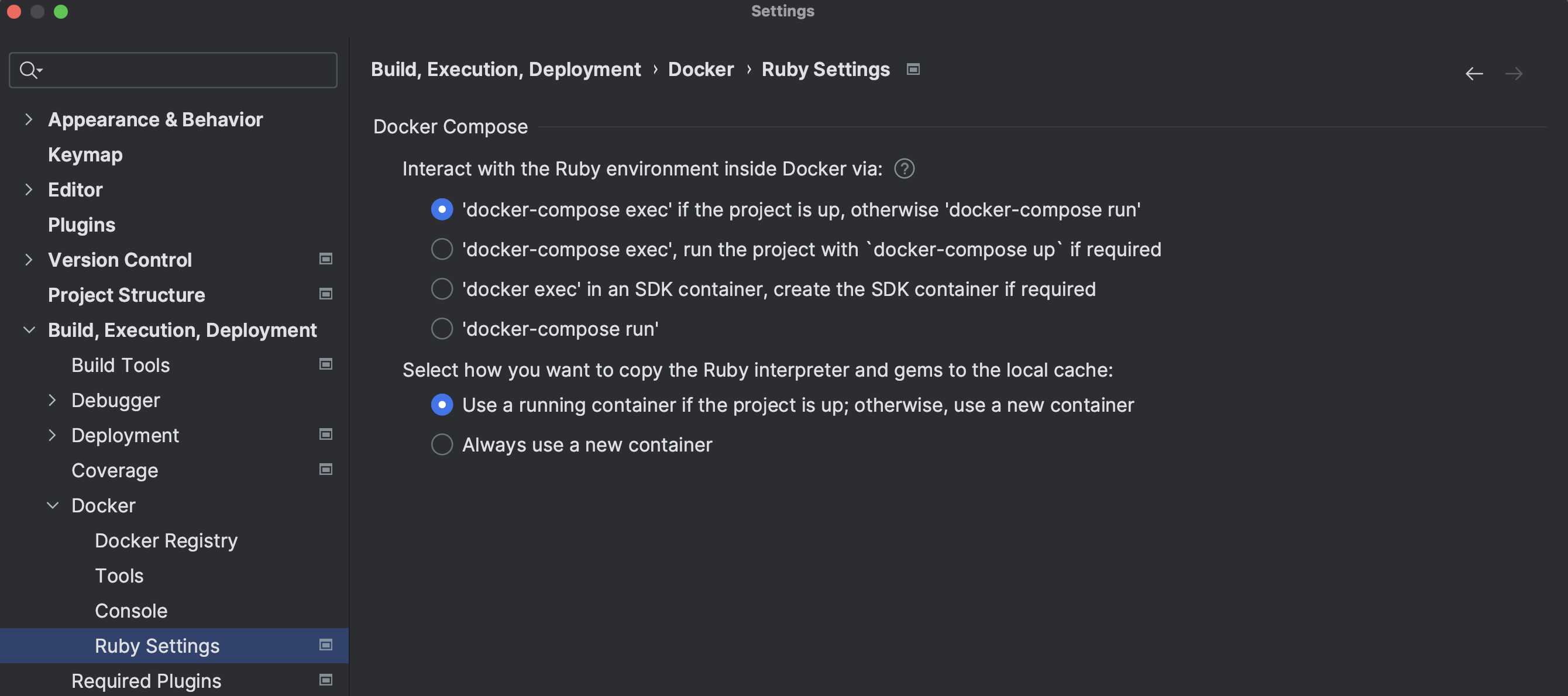Select 'docker exec' in SDK container option

point(442,289)
